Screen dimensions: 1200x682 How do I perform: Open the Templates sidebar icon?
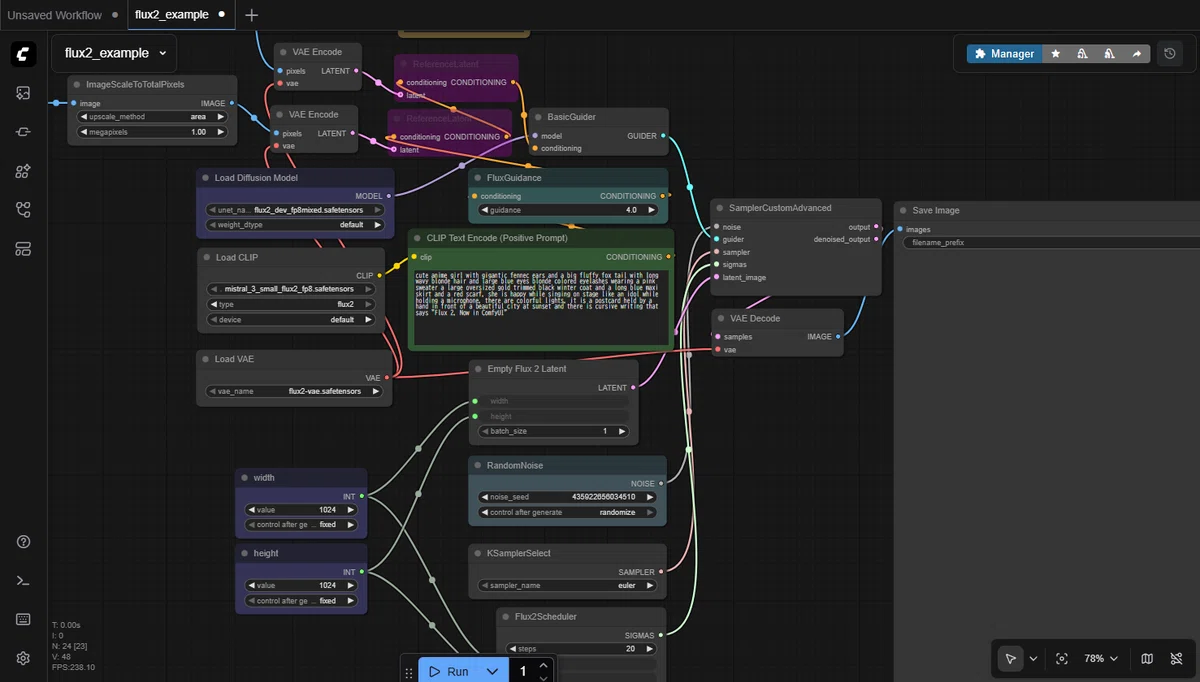[23, 249]
